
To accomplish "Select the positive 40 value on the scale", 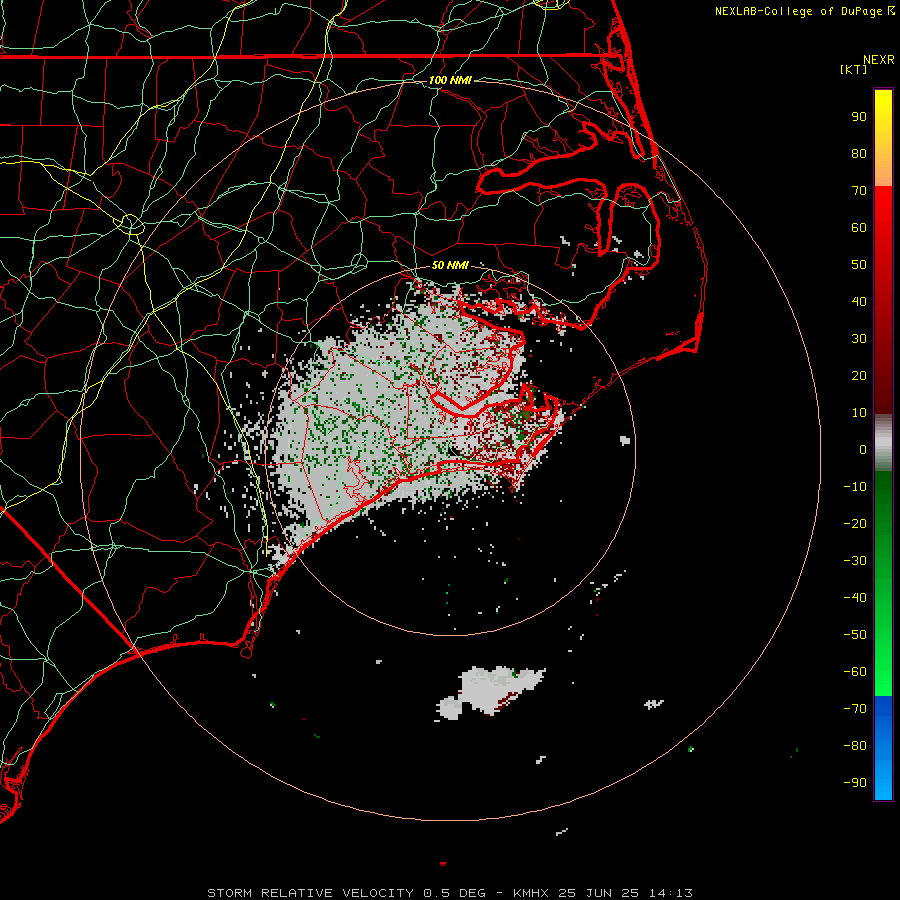I will [x=859, y=302].
